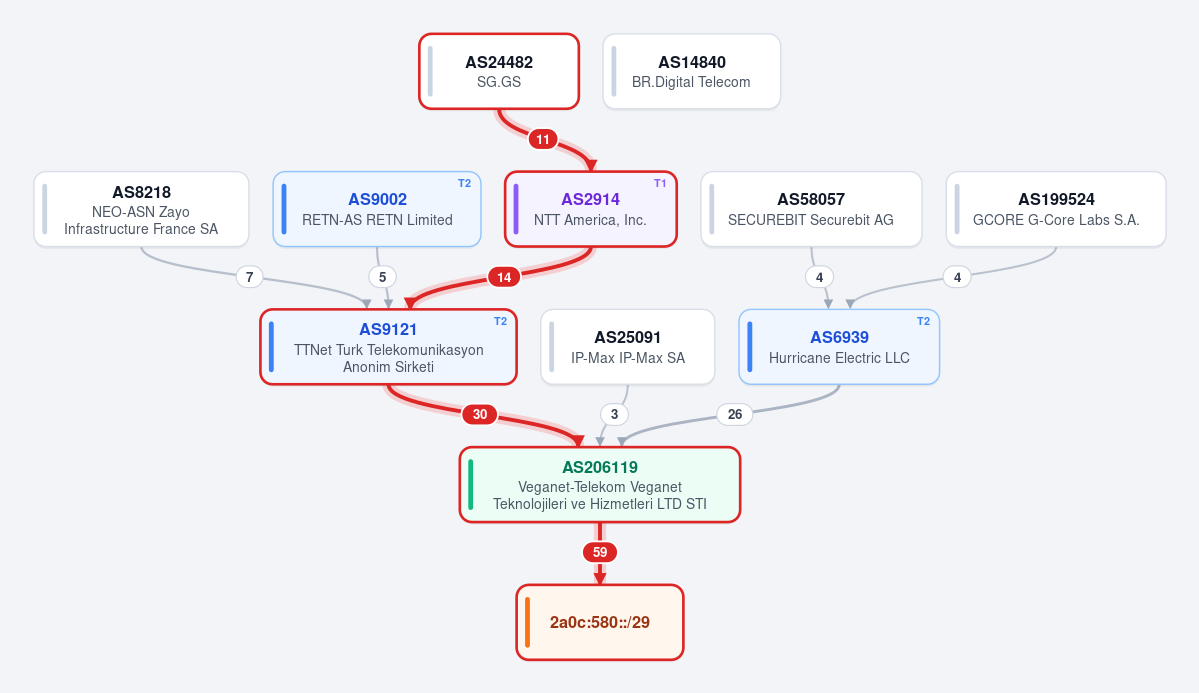
Task: Open the AS8218 NEO-ASN Zayo node
Action: [141, 209]
